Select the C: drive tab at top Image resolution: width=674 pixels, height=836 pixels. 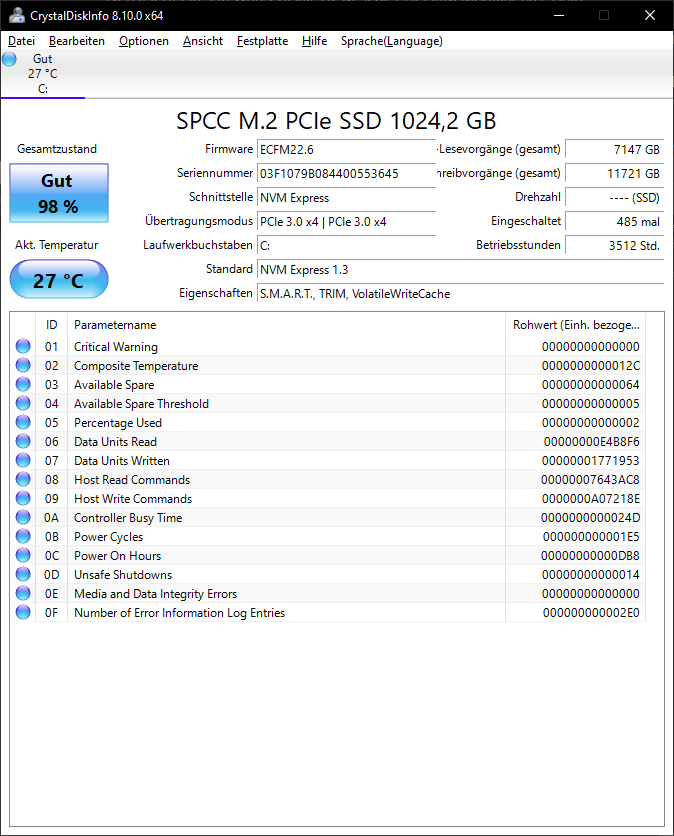coord(43,74)
